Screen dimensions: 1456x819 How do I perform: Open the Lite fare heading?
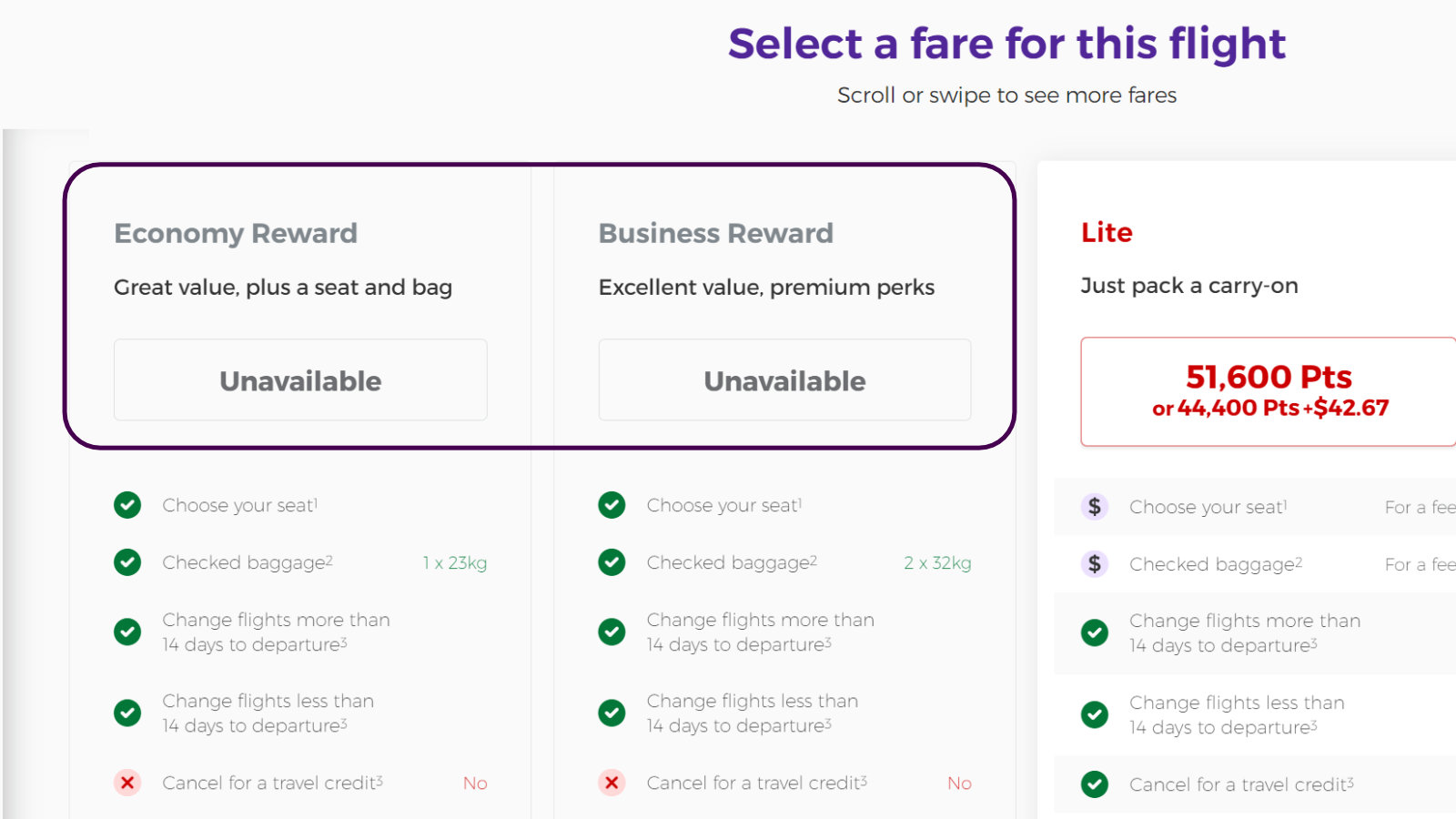[1107, 233]
